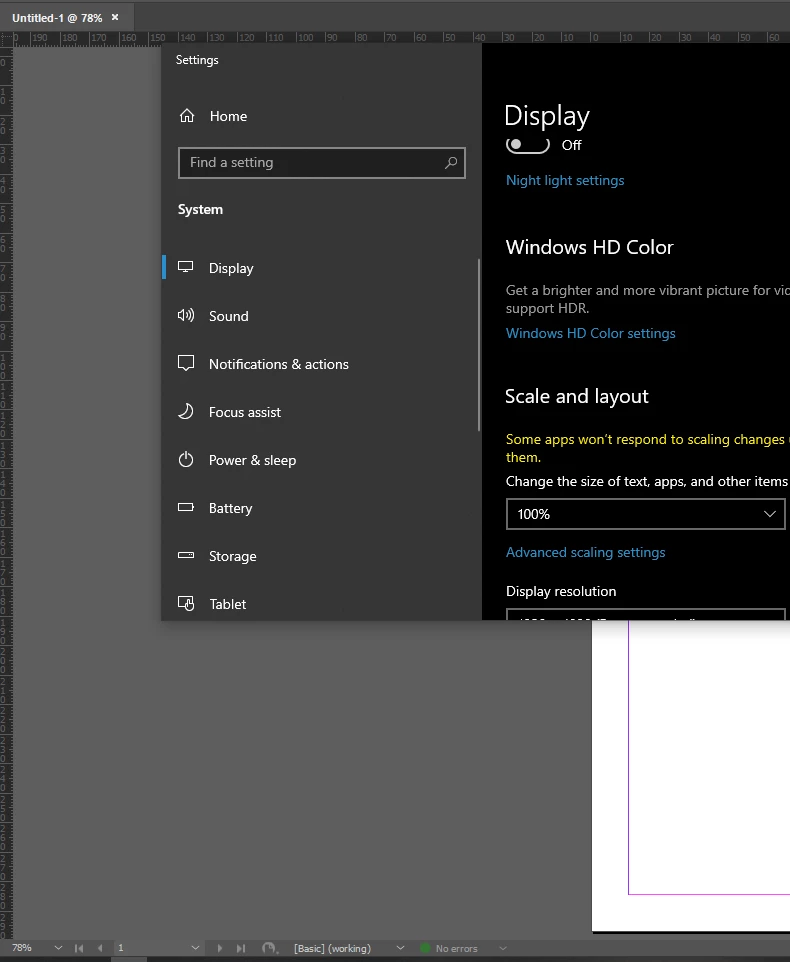Click the Windows HD Color heading
Viewport: 790px width, 962px height.
pos(589,247)
